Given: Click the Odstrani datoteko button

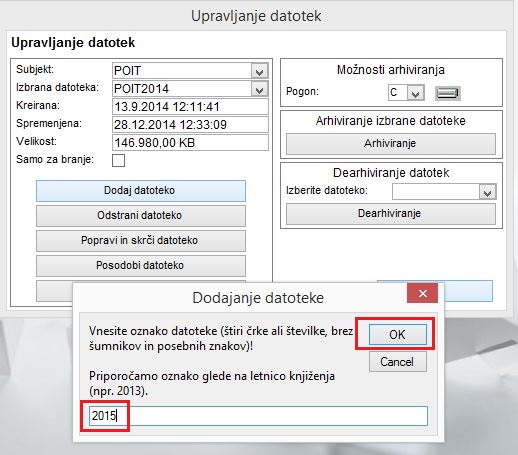Looking at the screenshot, I should 141,215.
